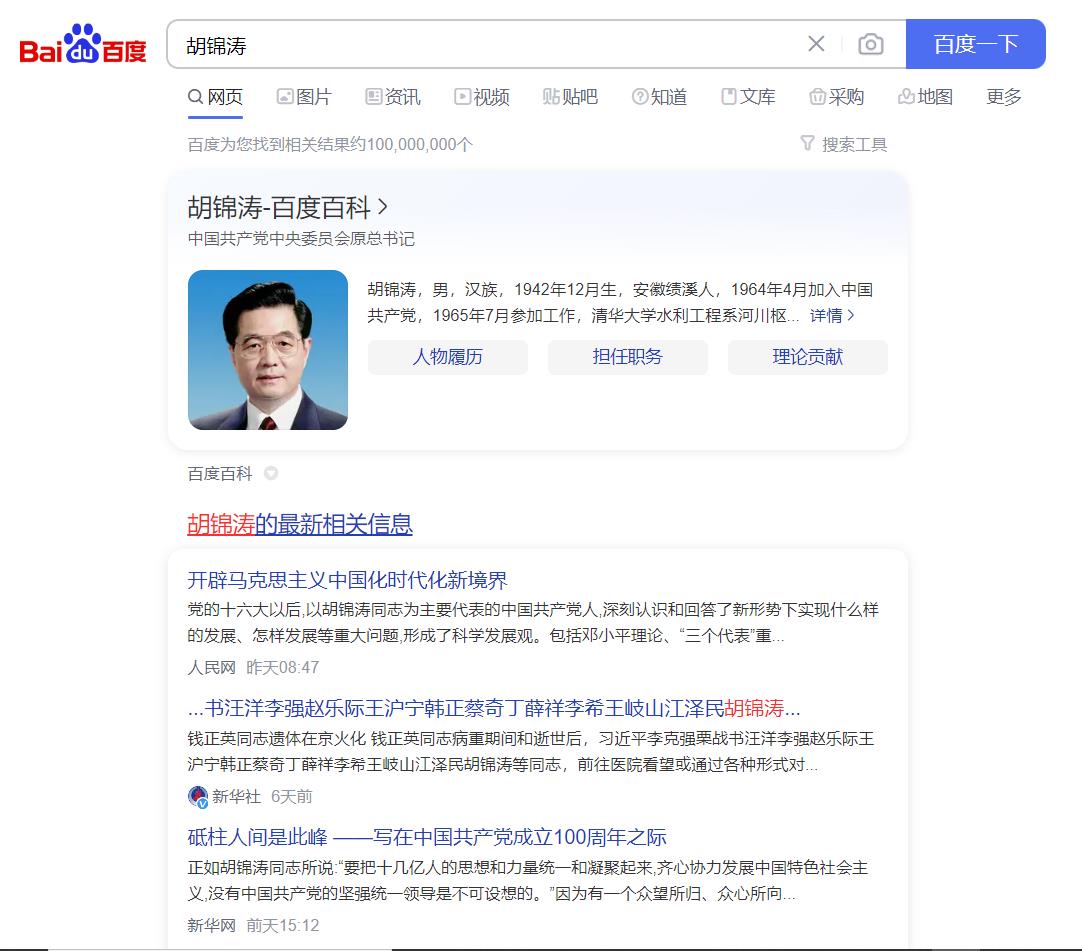Click the 百度百科 source label

(x=220, y=473)
